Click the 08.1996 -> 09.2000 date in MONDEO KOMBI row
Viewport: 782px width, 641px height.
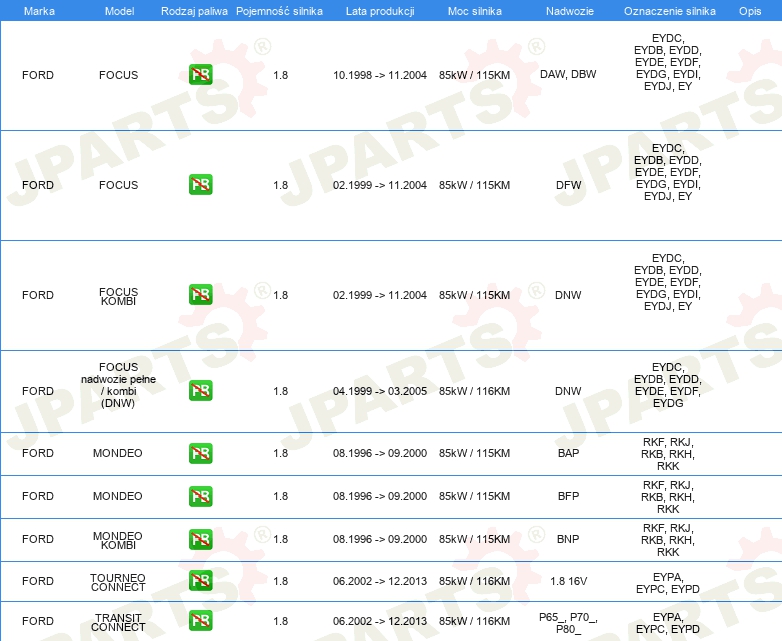coord(380,539)
